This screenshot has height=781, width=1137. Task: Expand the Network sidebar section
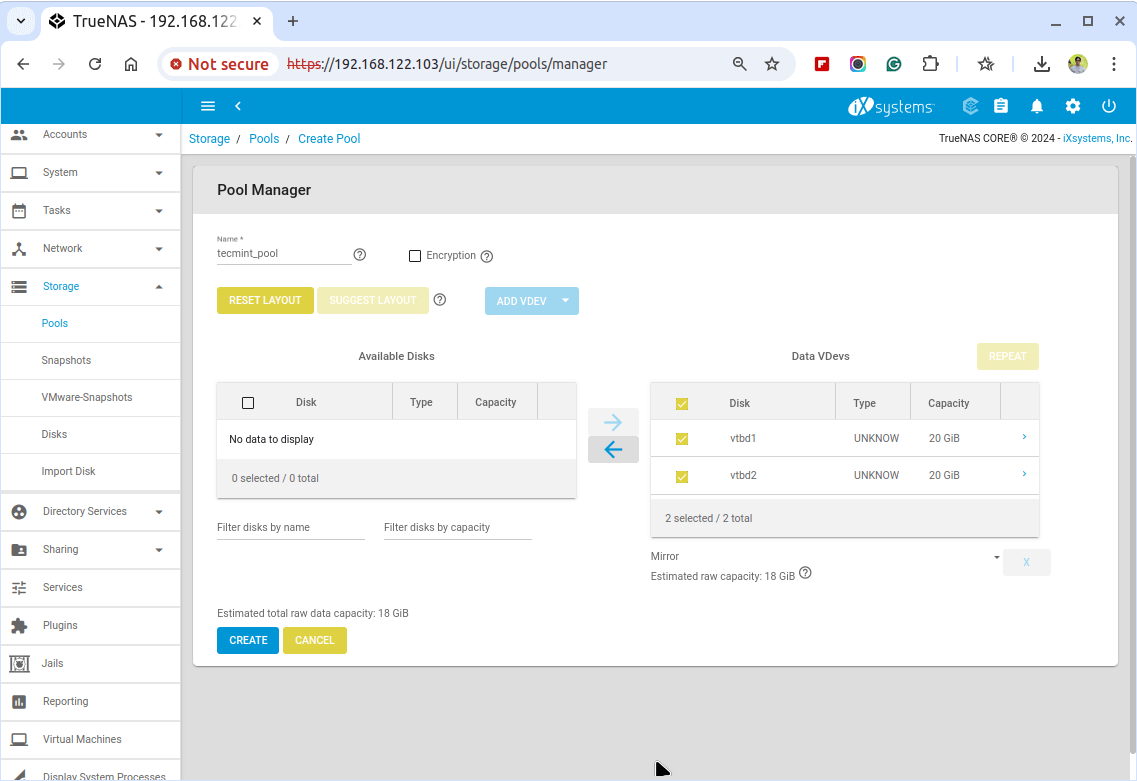91,249
